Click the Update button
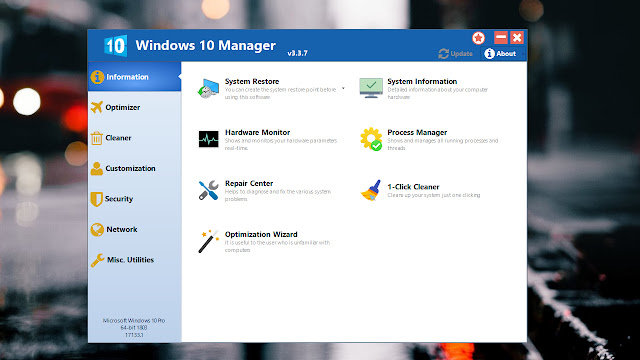This screenshot has width=640, height=360. coord(456,53)
